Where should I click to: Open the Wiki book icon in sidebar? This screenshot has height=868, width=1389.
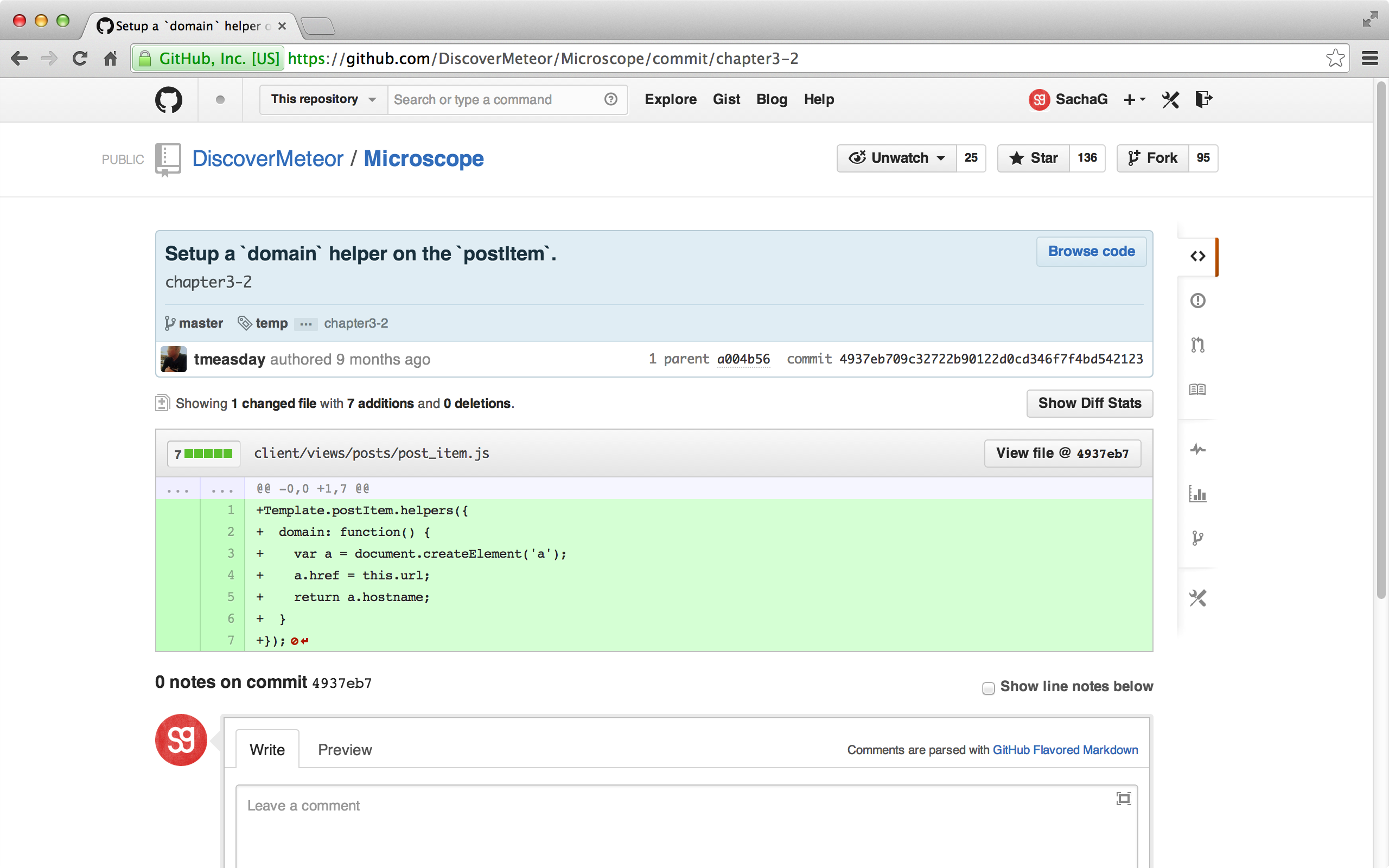tap(1197, 390)
